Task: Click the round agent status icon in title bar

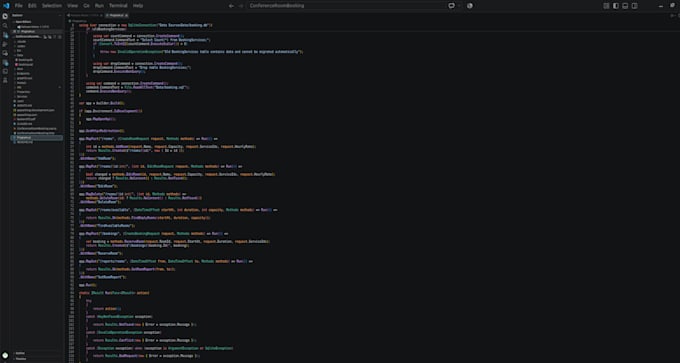Action: [x=470, y=6]
